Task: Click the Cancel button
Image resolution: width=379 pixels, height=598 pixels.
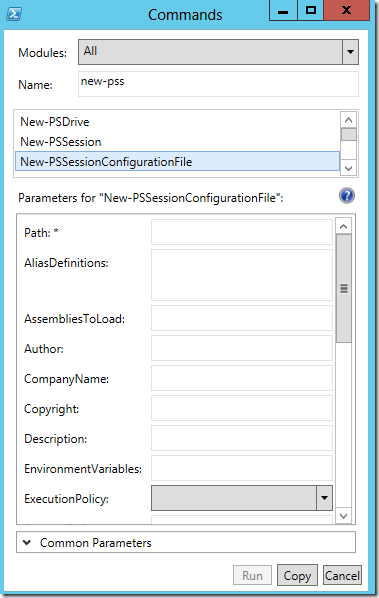Action: 342,575
